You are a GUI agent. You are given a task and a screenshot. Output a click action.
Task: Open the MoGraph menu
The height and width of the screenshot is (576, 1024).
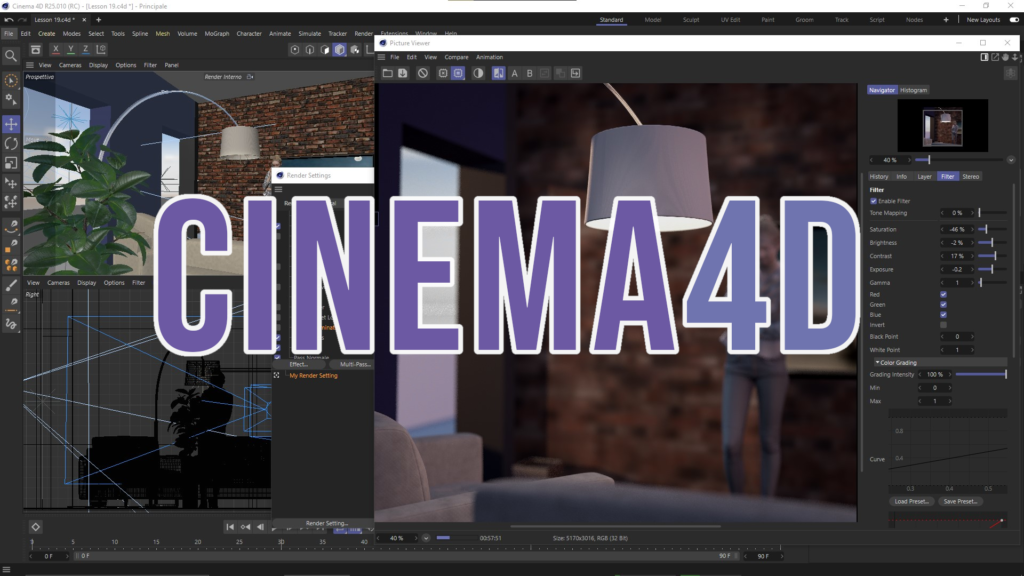217,33
